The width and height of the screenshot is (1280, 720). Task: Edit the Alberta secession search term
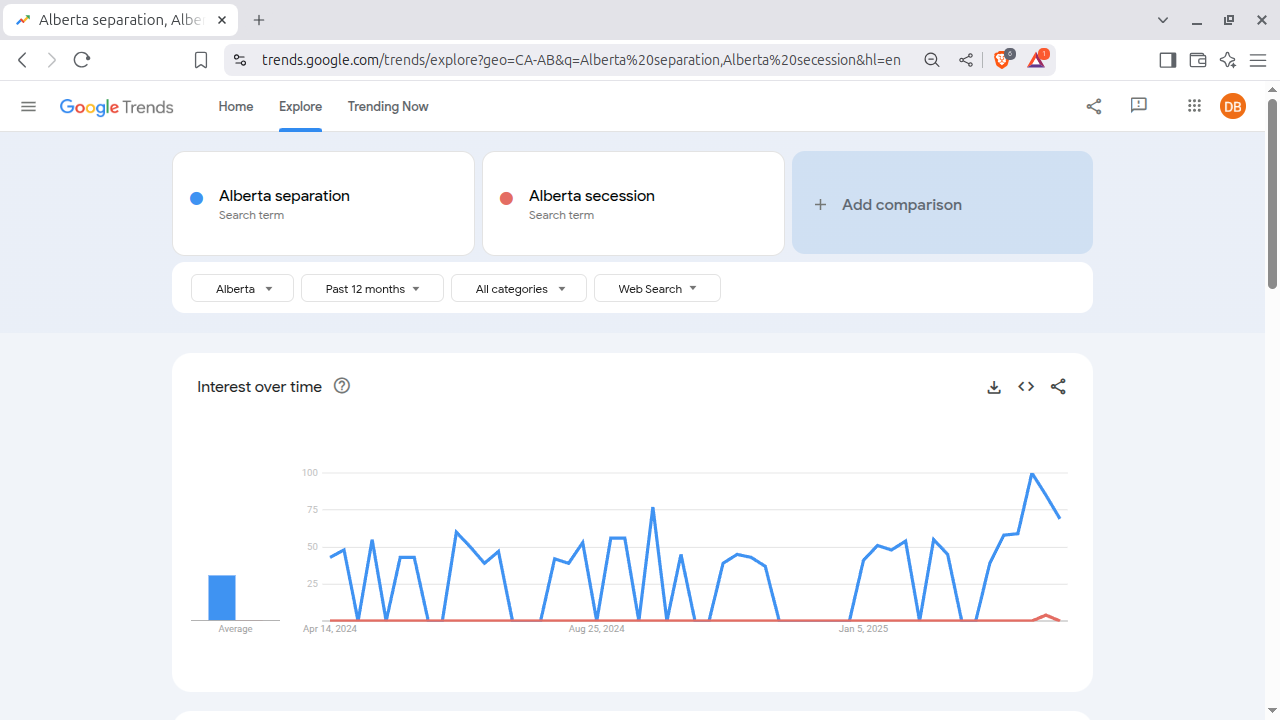coord(633,203)
